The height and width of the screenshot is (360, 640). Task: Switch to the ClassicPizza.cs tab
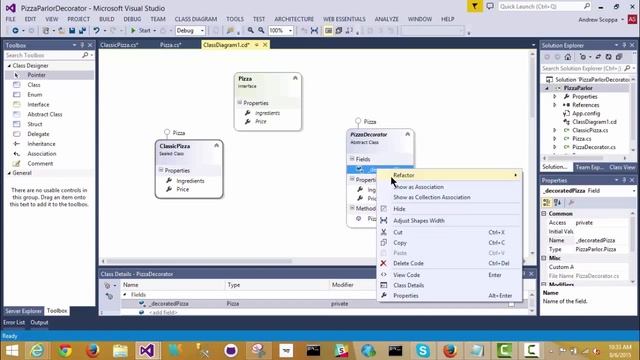coord(119,45)
